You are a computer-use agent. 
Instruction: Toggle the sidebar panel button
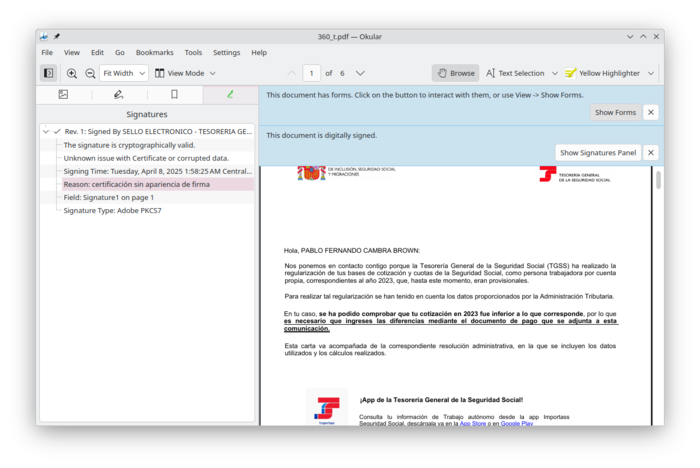click(x=48, y=73)
